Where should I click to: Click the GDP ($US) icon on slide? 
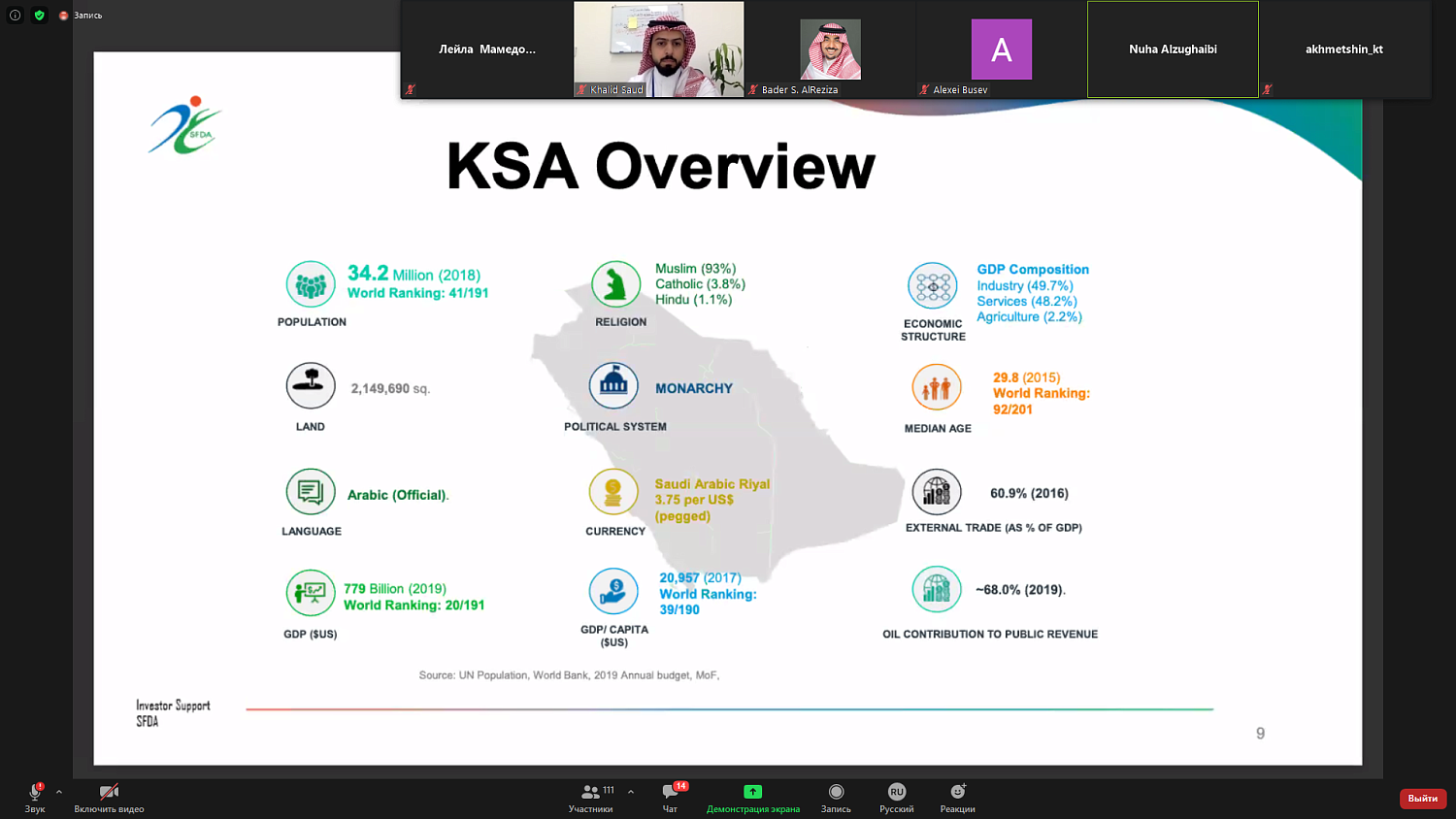tap(311, 592)
